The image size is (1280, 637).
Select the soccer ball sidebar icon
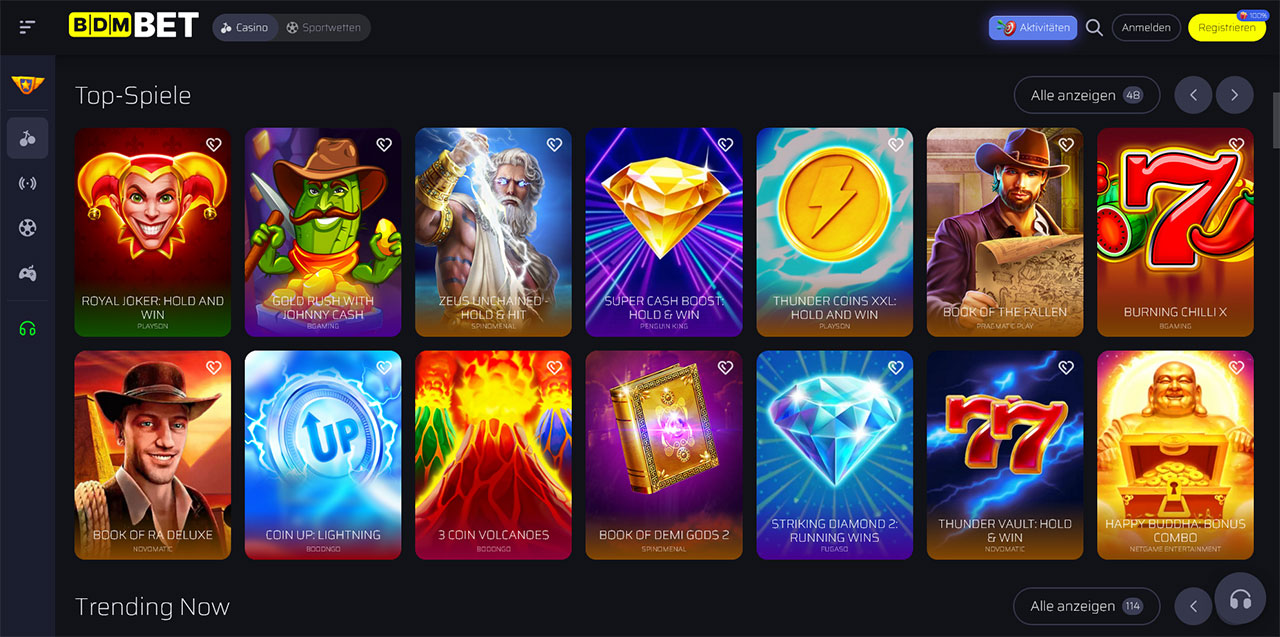28,228
